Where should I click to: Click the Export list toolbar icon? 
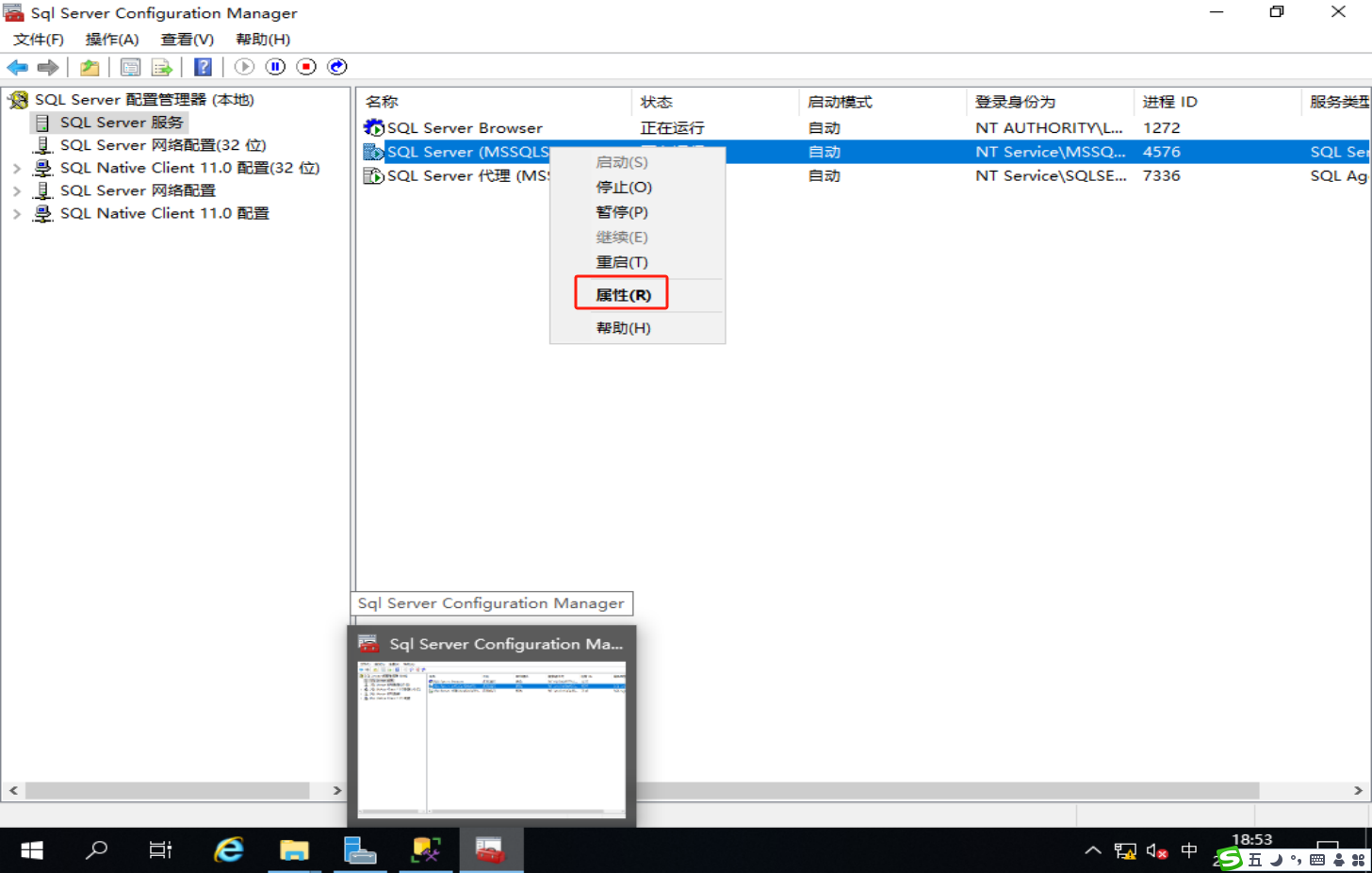click(x=162, y=67)
